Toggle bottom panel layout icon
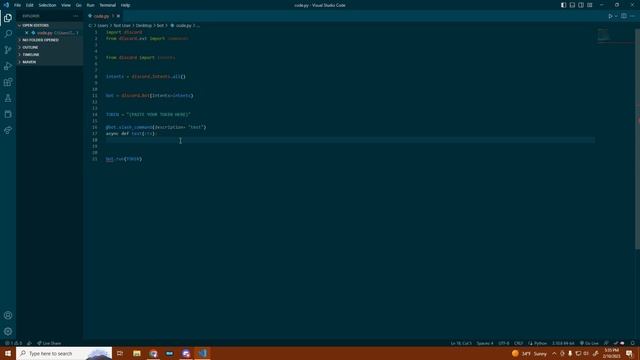The height and width of the screenshot is (360, 640). (x=572, y=5)
